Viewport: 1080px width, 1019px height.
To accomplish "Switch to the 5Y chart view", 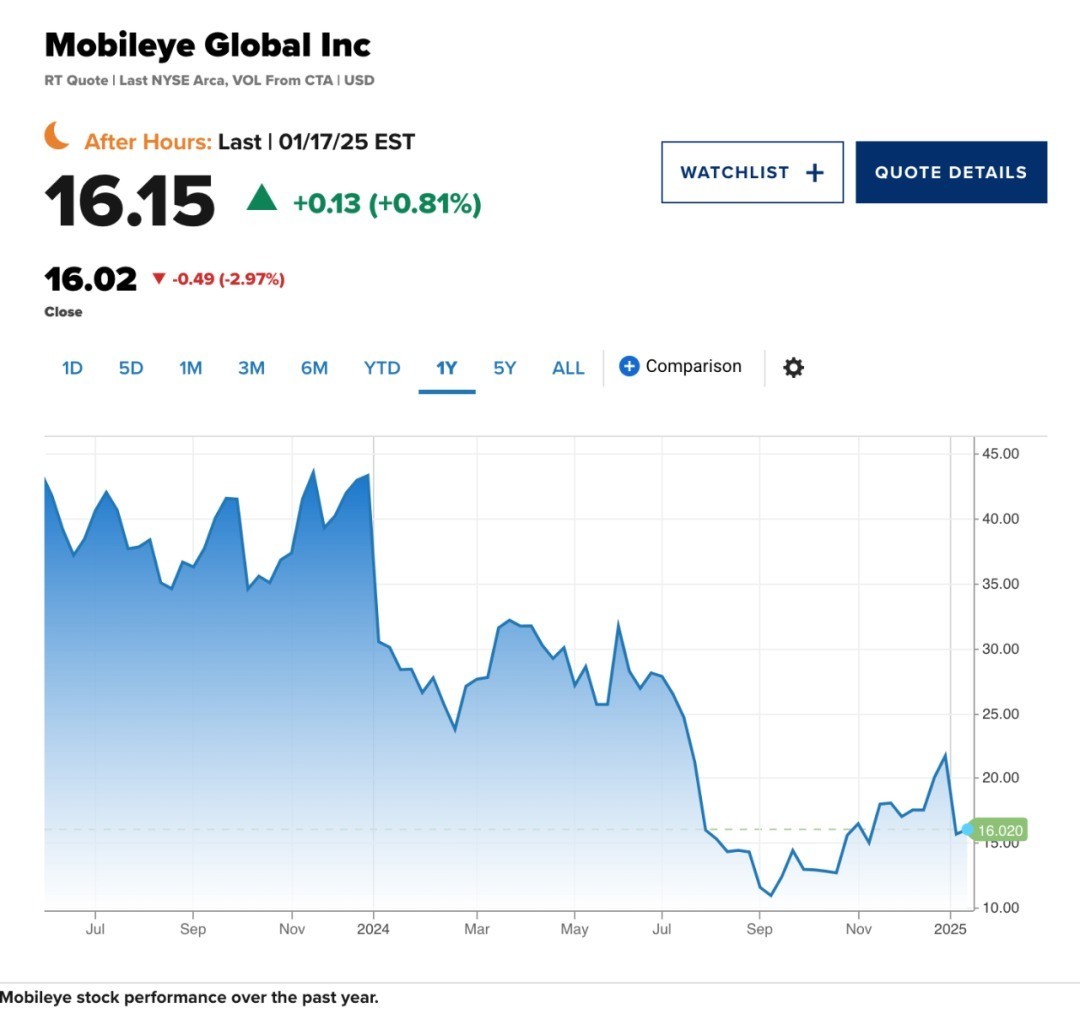I will (505, 368).
